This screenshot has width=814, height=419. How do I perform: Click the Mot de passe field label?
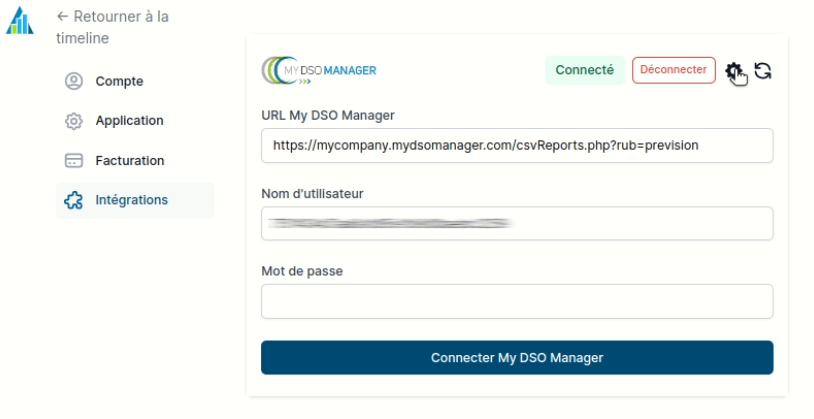click(302, 270)
